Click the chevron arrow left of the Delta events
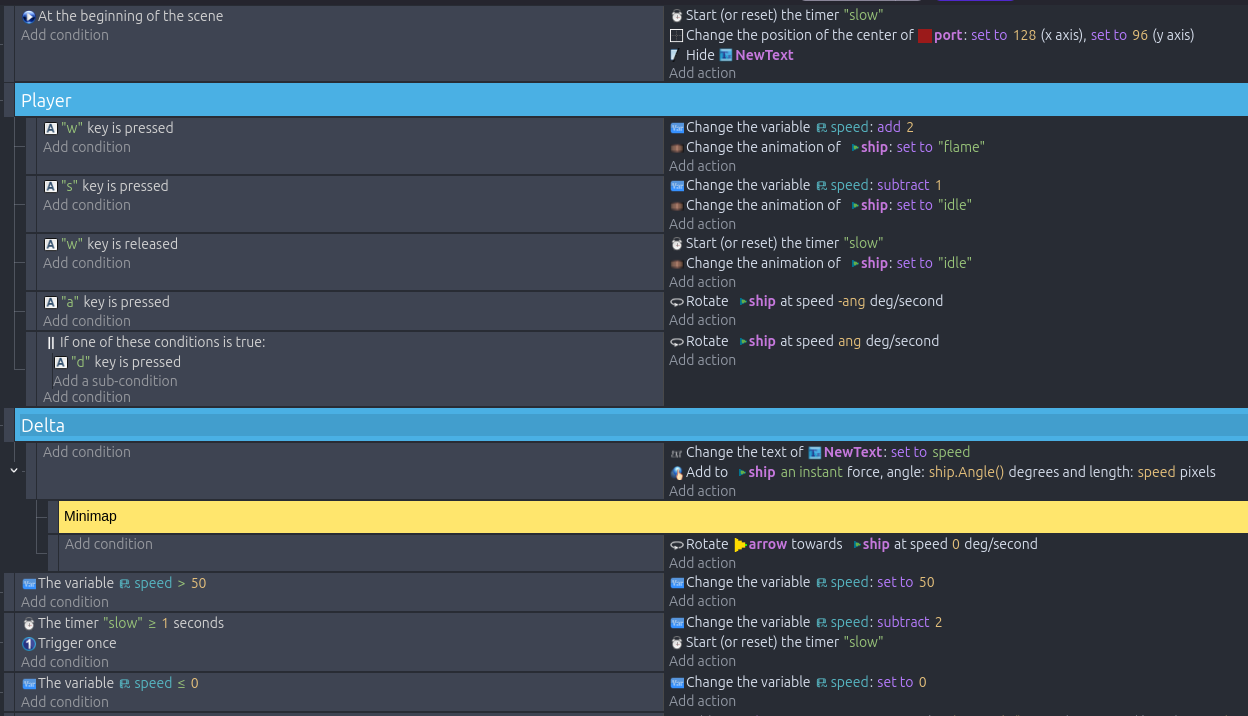This screenshot has height=716, width=1248. [14, 470]
